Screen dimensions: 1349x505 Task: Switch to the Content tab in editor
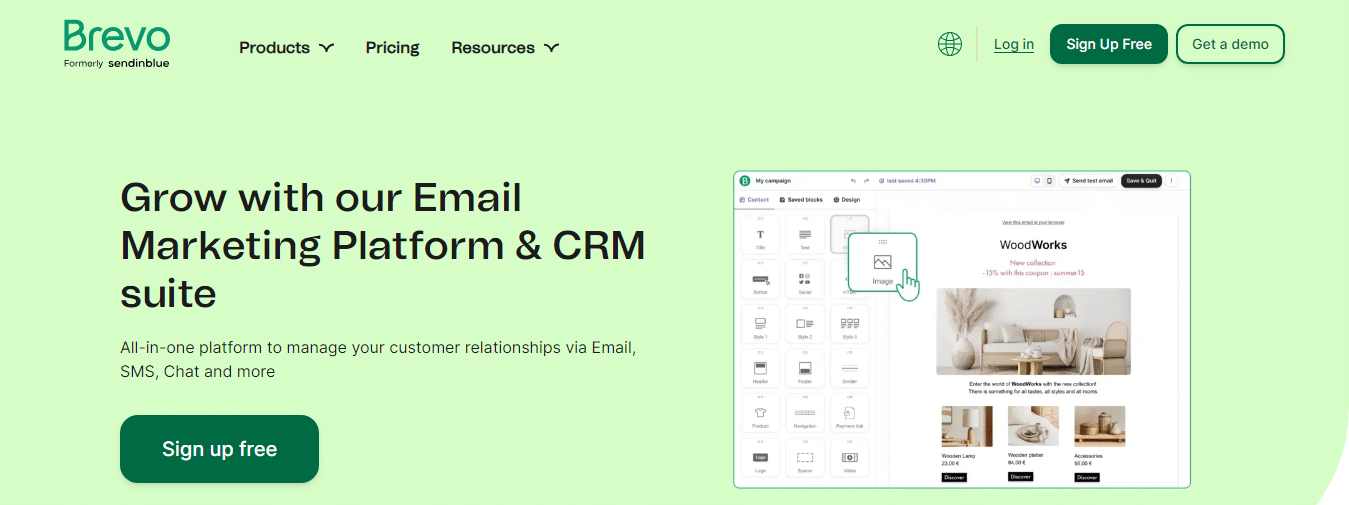(x=754, y=200)
